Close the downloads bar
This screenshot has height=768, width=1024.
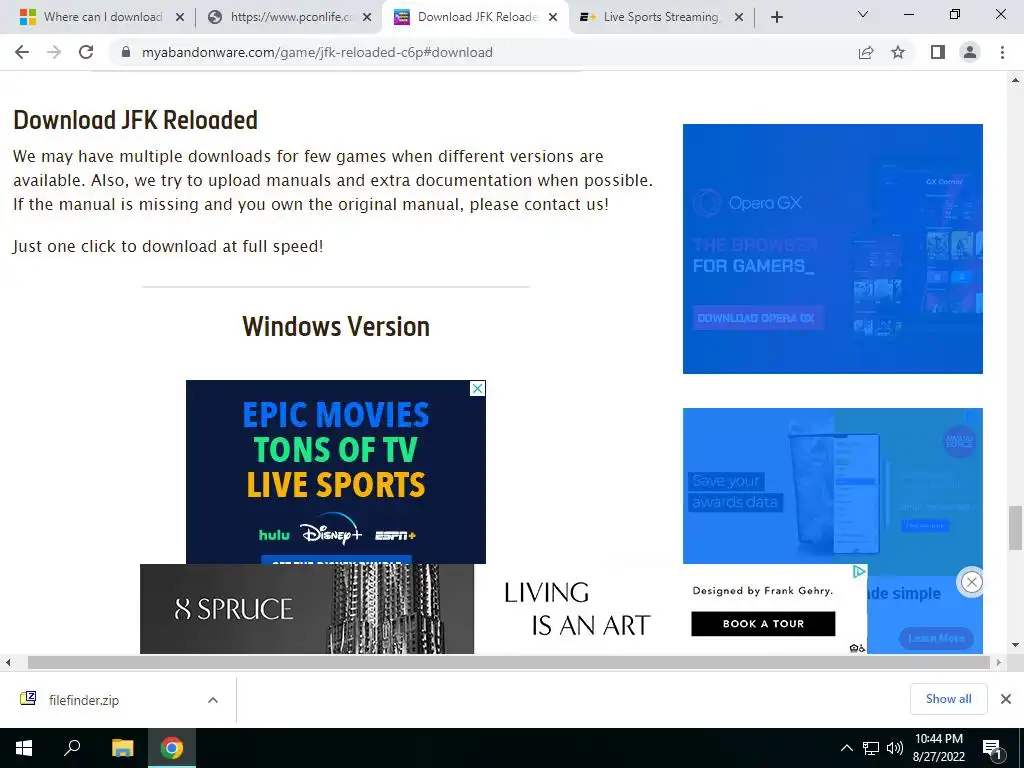(x=1006, y=699)
